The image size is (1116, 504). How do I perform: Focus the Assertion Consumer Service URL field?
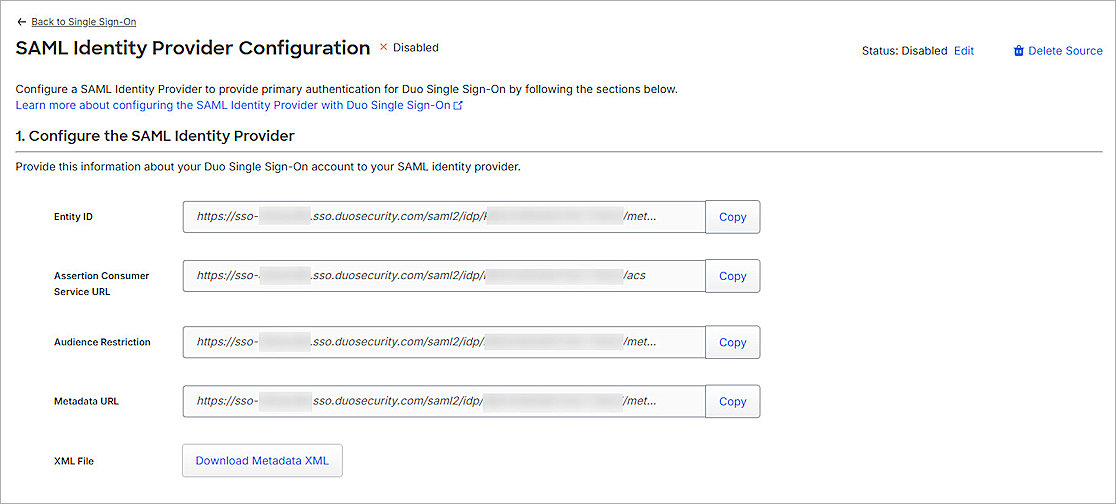[443, 276]
